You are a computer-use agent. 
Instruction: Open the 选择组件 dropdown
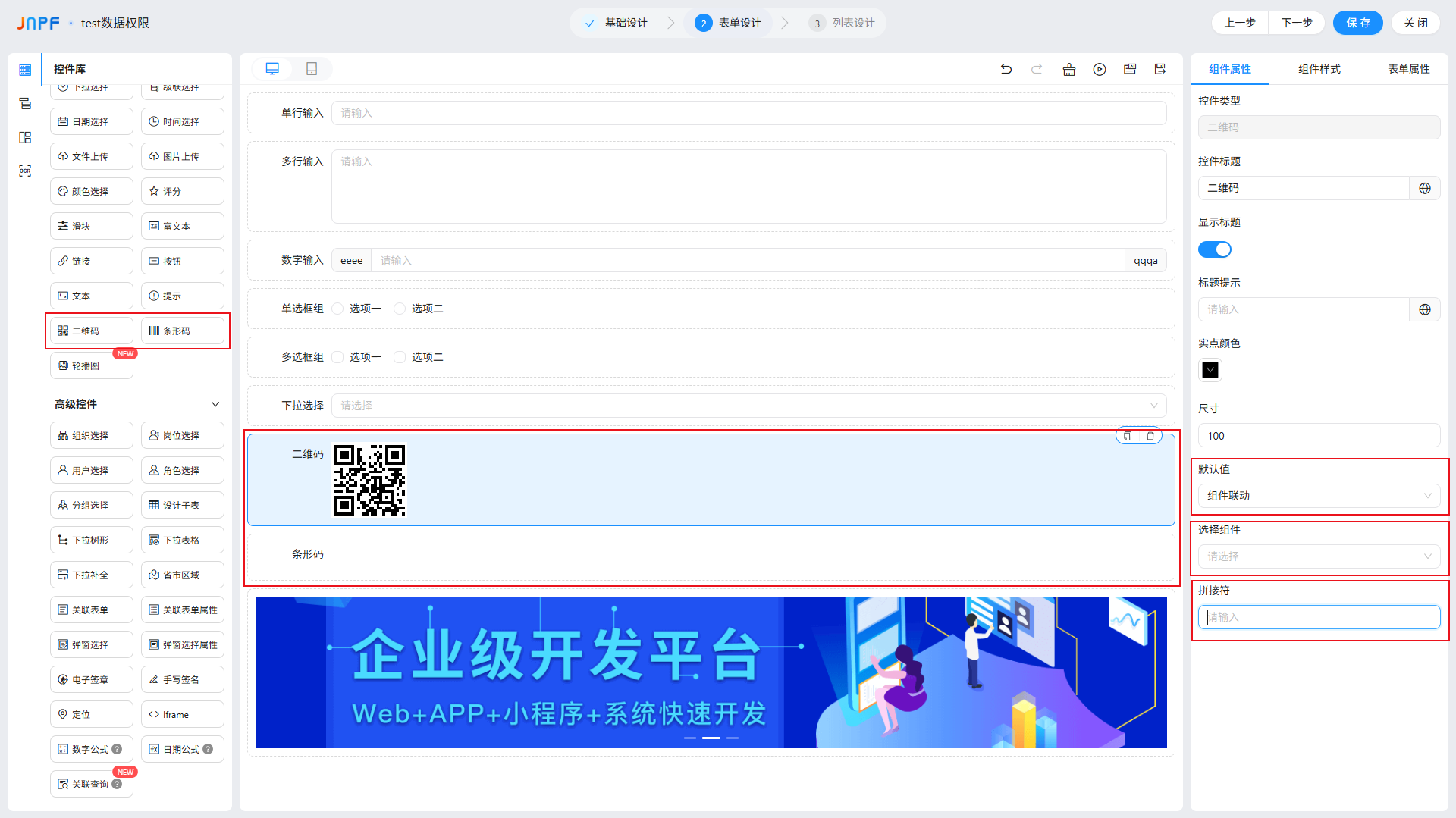pyautogui.click(x=1319, y=556)
